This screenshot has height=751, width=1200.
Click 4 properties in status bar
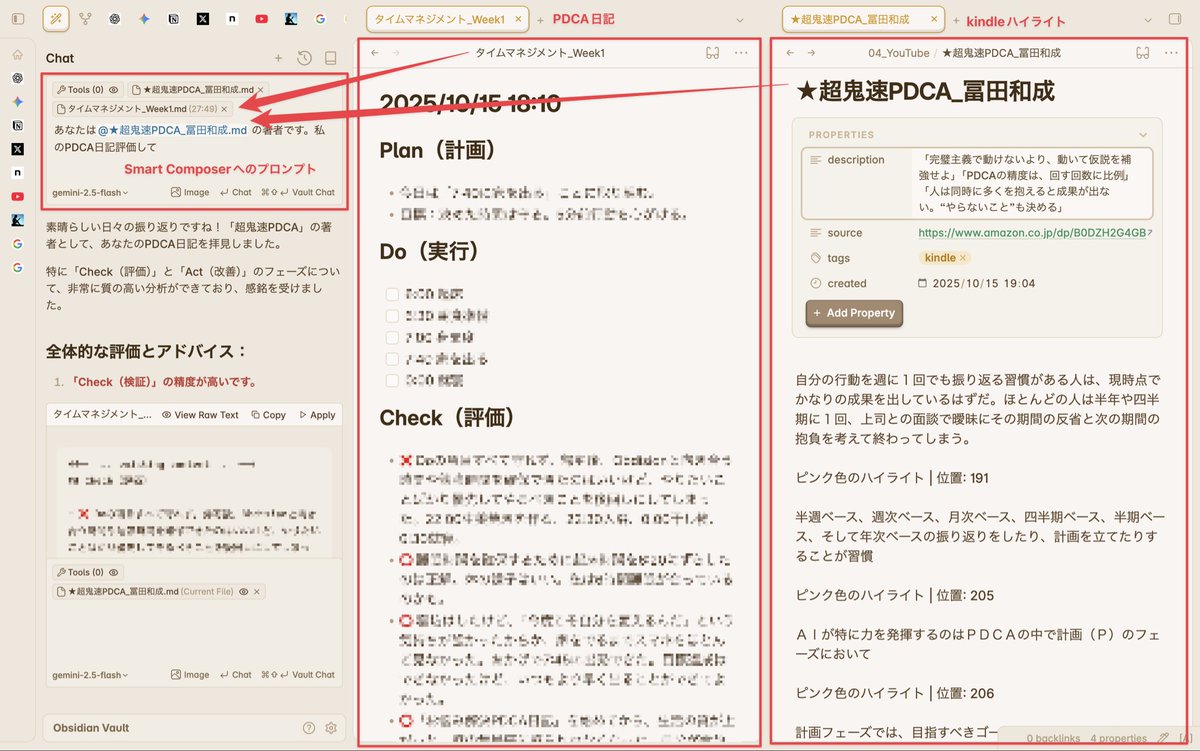[x=1118, y=739]
